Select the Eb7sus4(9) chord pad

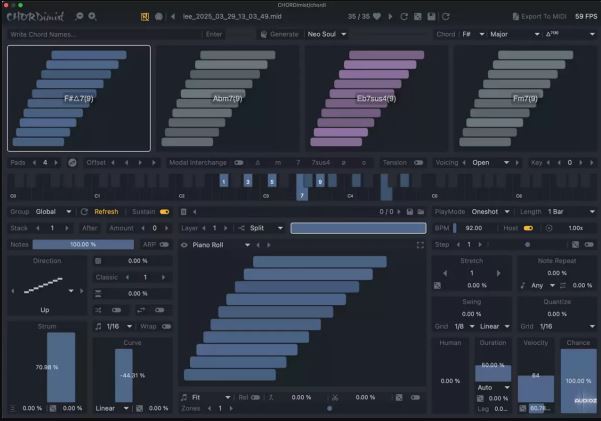tap(376, 99)
